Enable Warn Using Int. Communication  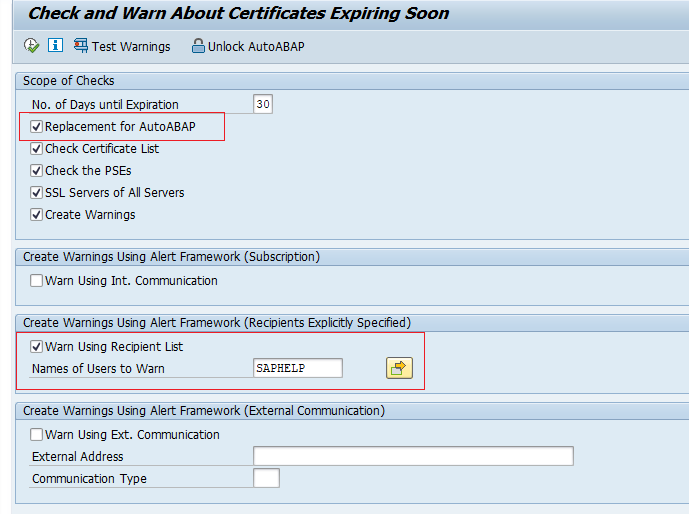point(37,281)
